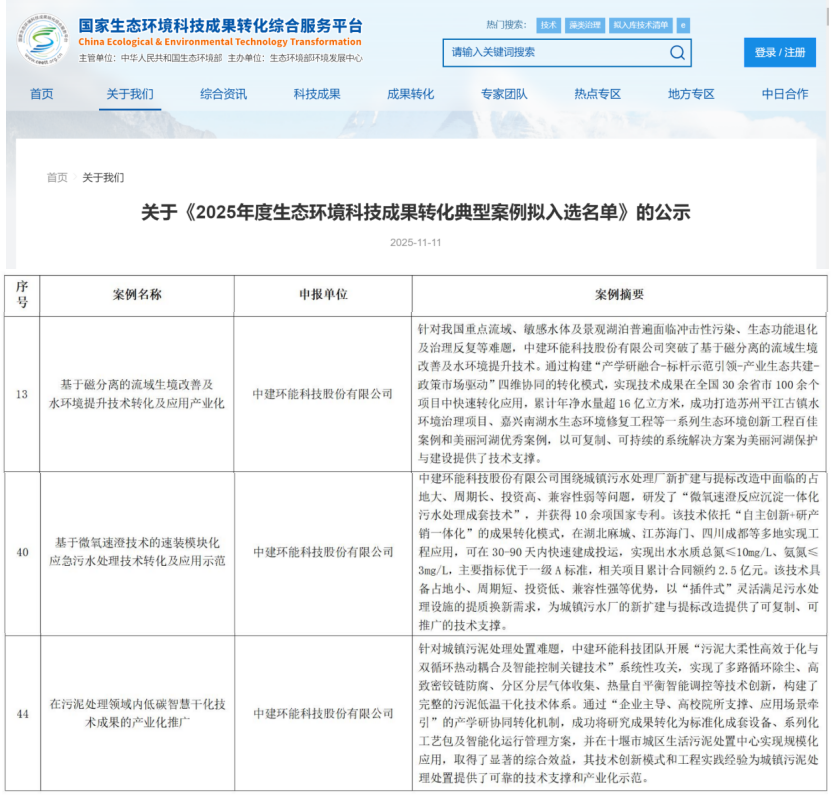The width and height of the screenshot is (836, 796).
Task: Click 首页 in the breadcrumb trail
Action: tap(58, 175)
